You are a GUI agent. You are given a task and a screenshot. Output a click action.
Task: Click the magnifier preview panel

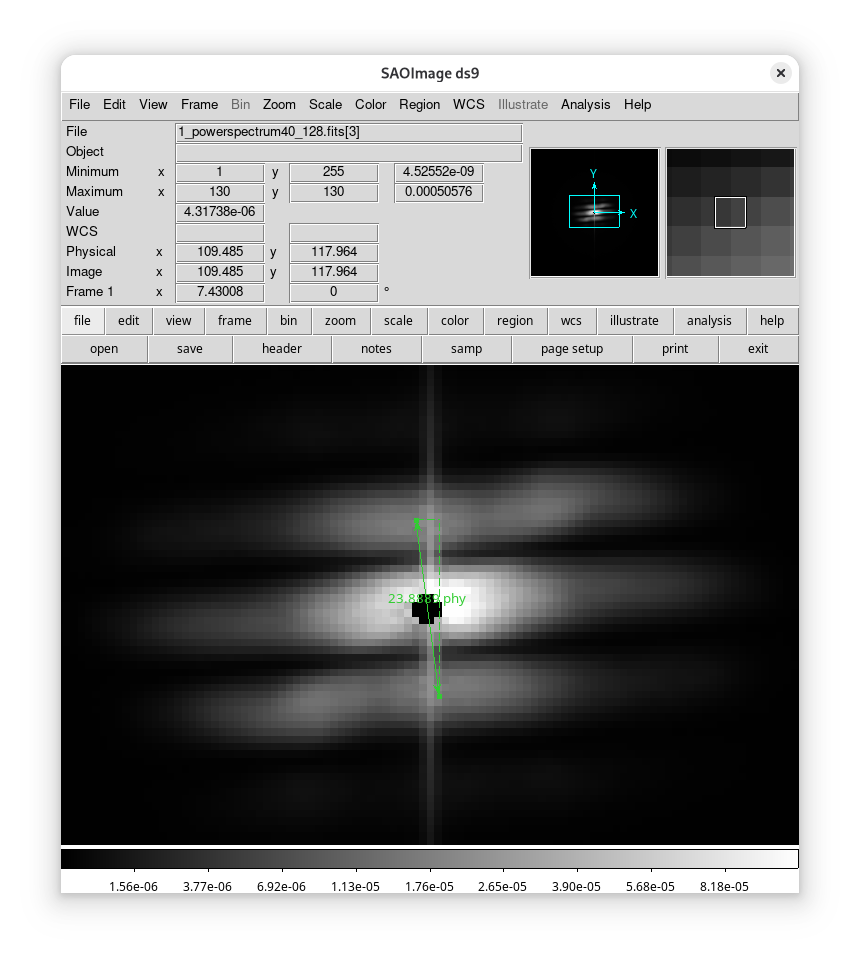(730, 212)
